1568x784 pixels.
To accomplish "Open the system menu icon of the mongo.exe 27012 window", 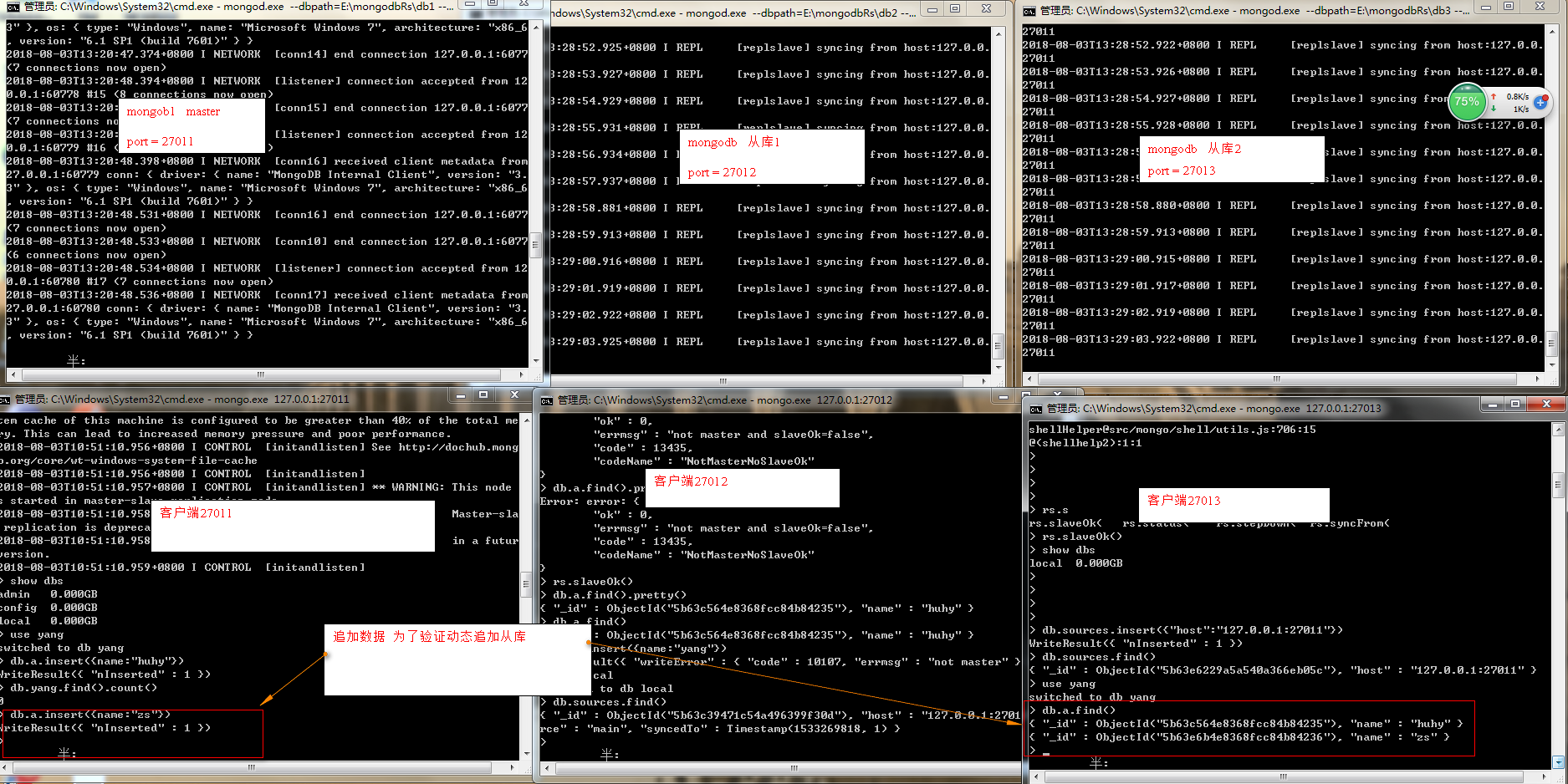I will pyautogui.click(x=548, y=400).
